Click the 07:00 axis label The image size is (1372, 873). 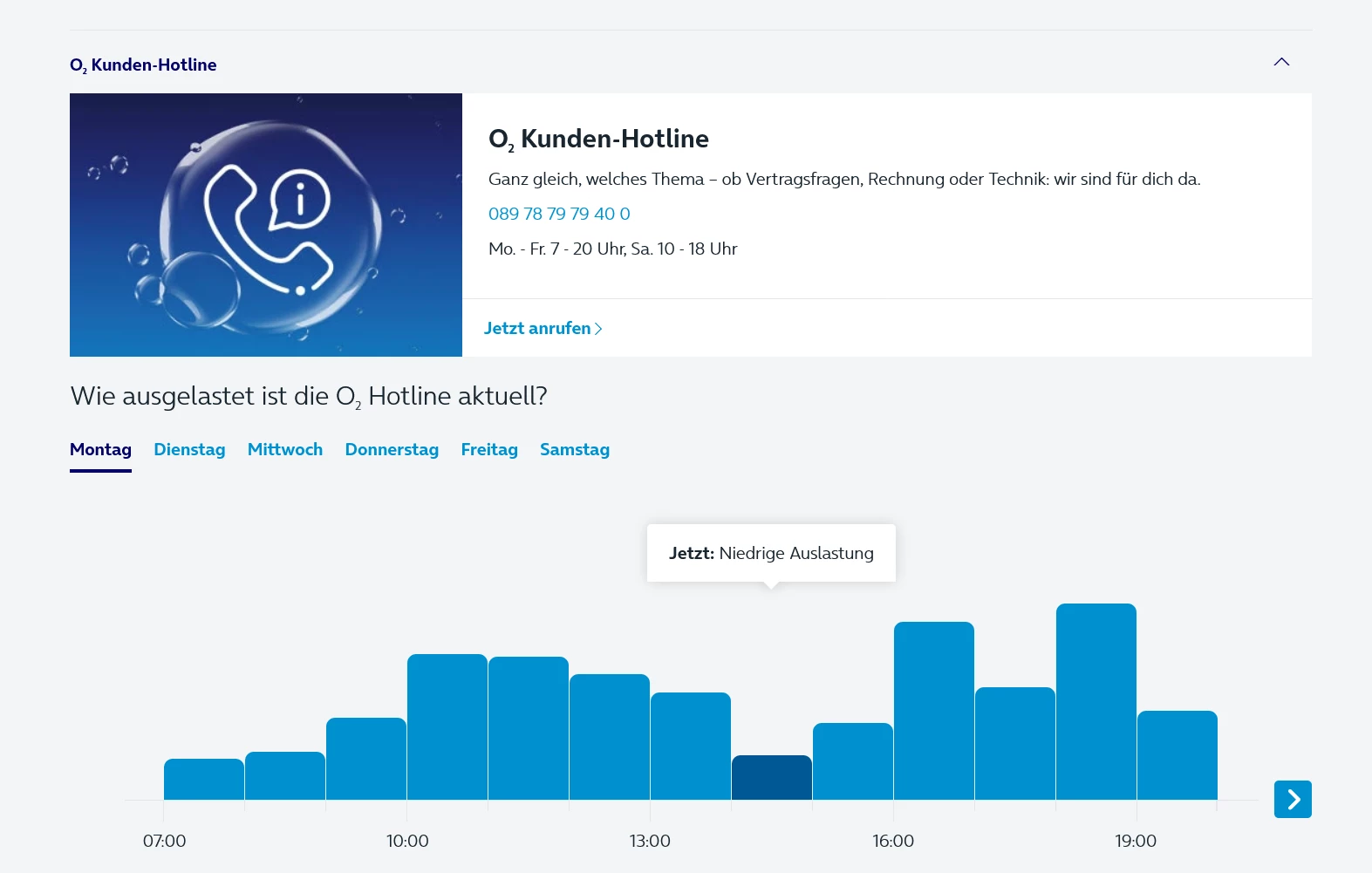165,841
